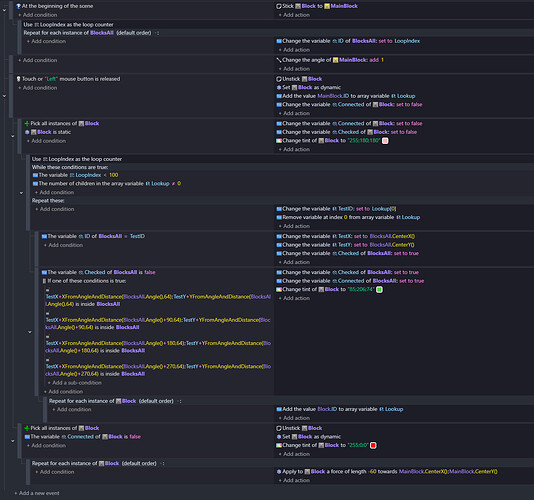534x500 pixels.
Task: Click the angle icon beside 'Change the angle of MainBlock'
Action: tap(279, 60)
